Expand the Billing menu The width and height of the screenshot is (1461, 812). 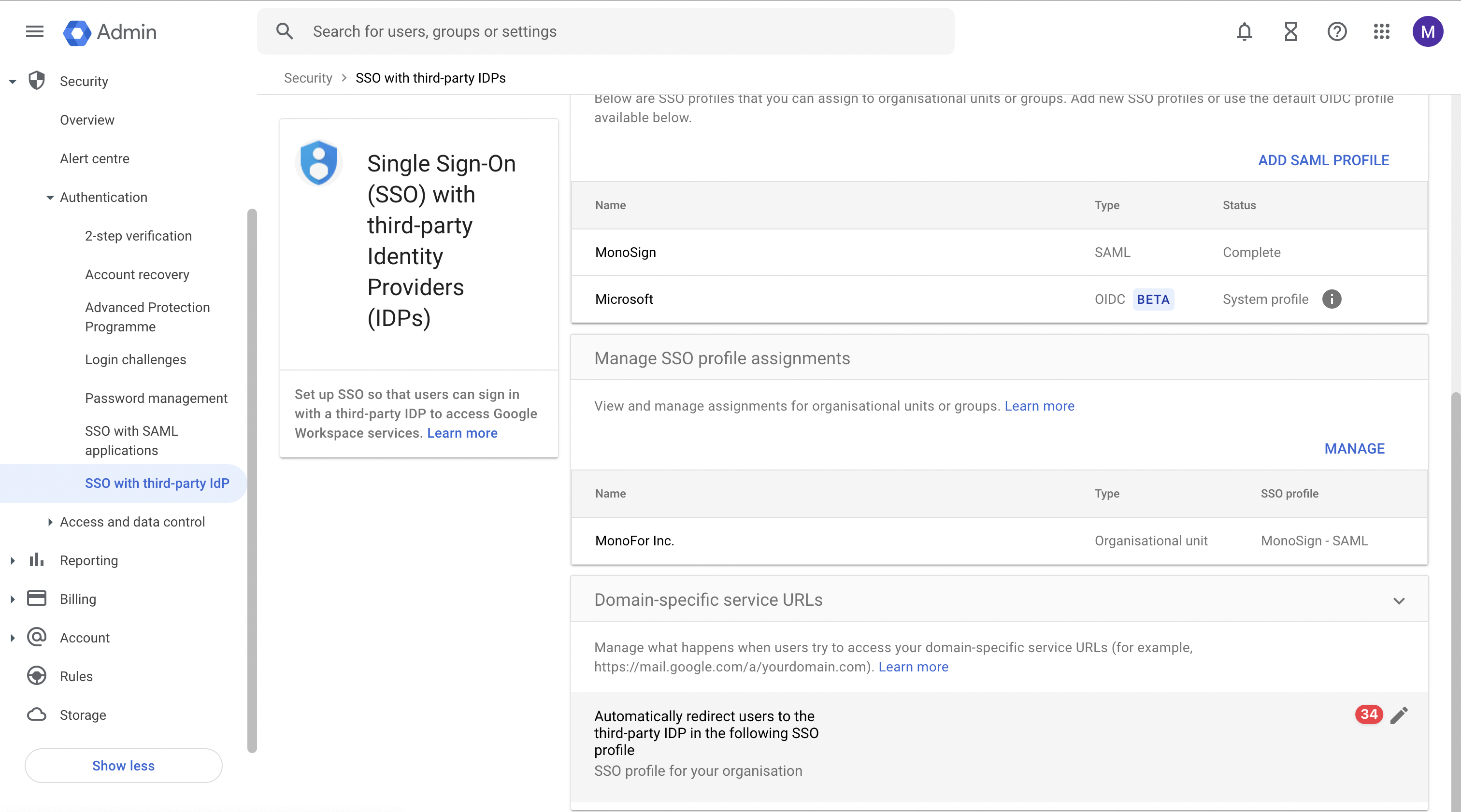(x=13, y=599)
